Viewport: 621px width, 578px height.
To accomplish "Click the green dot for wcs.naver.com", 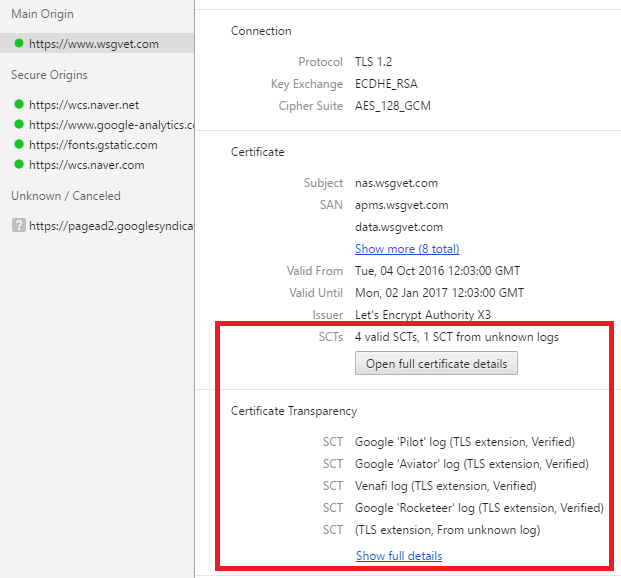I will click(x=19, y=165).
